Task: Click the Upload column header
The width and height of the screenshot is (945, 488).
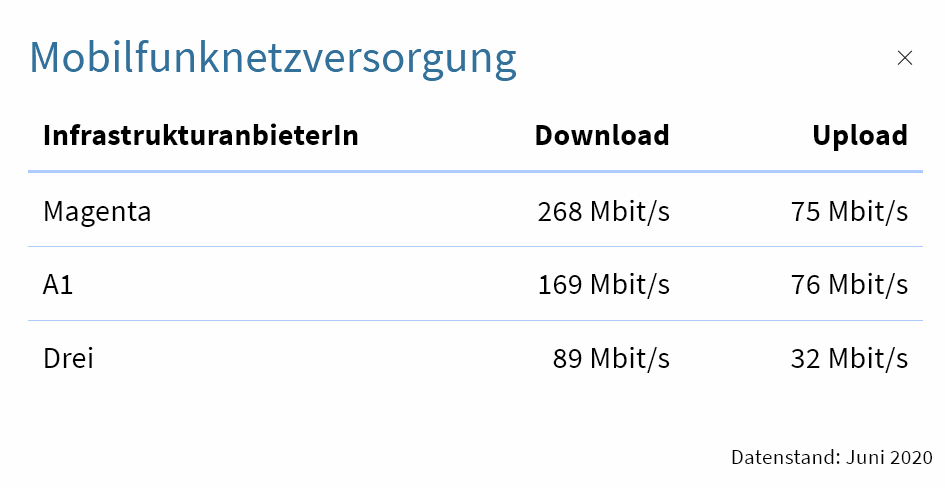Action: click(x=860, y=136)
